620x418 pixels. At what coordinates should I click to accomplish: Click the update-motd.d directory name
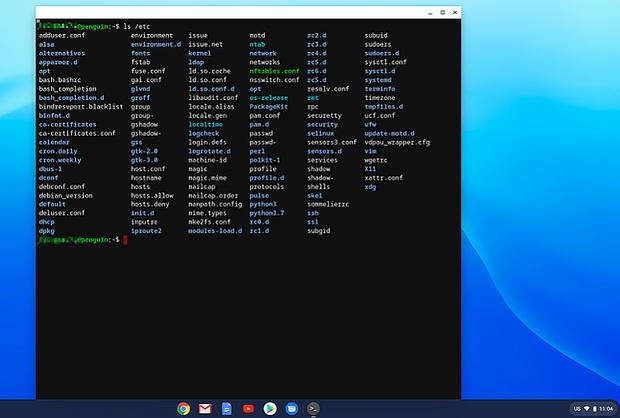pos(391,133)
